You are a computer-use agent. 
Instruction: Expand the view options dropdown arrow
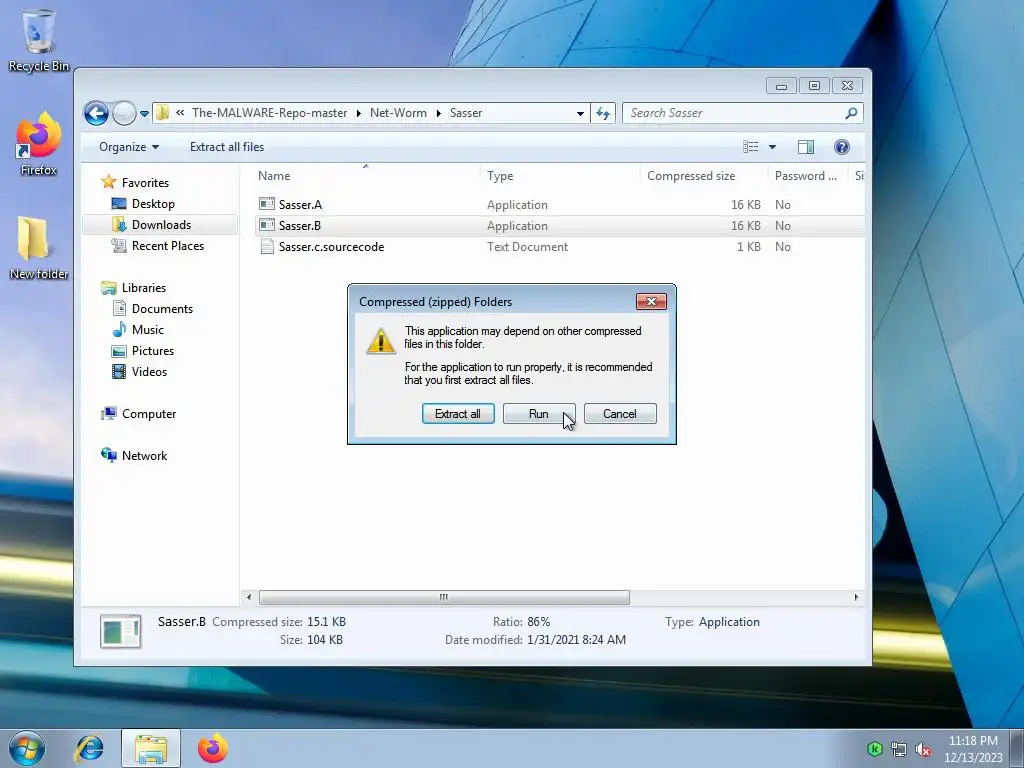coord(772,147)
